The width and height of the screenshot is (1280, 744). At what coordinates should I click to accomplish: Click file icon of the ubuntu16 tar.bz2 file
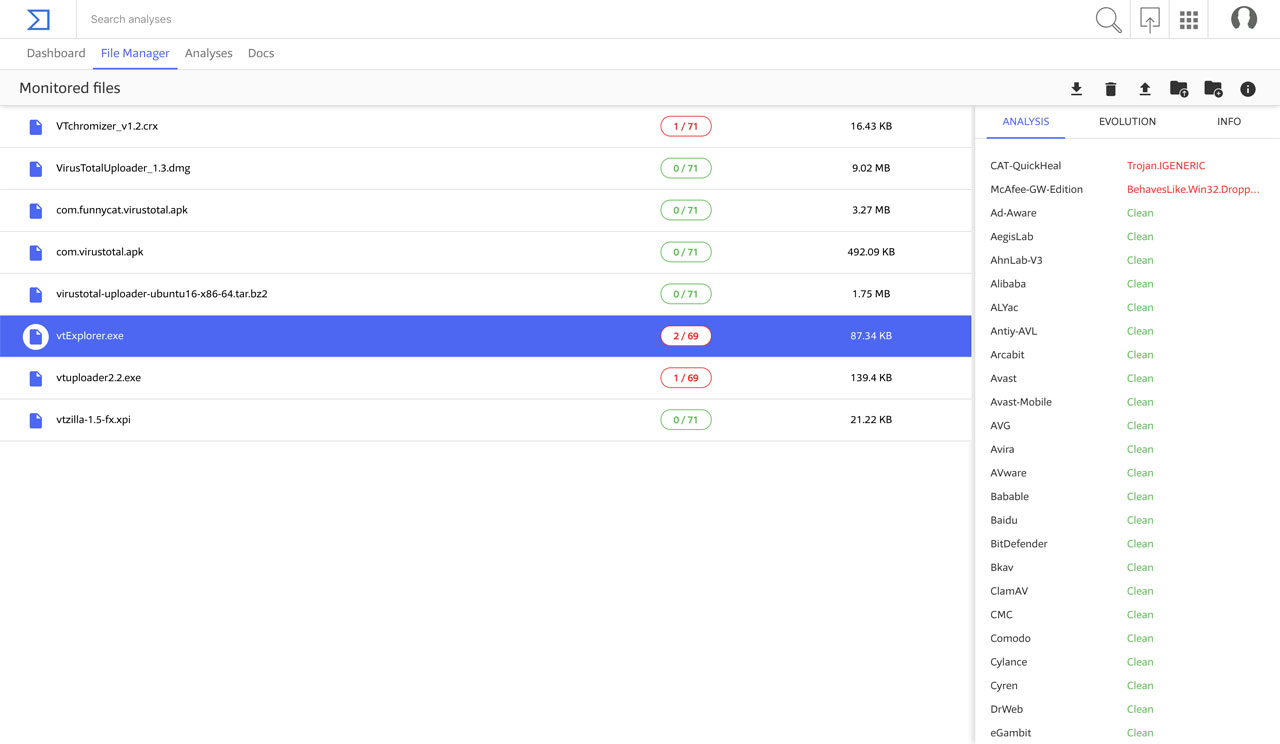36,295
